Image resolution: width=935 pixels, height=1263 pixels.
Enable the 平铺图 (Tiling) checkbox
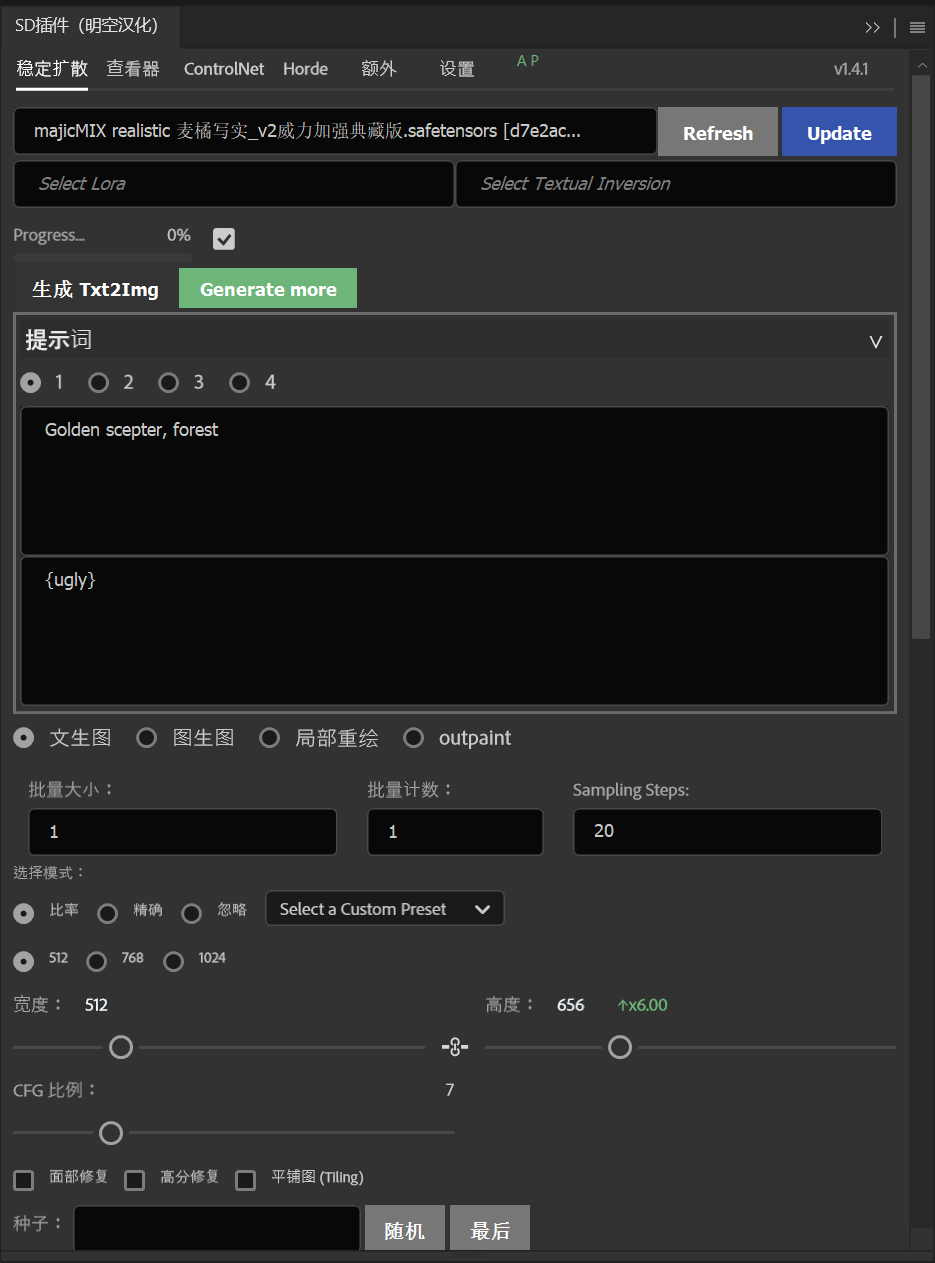(x=245, y=1180)
